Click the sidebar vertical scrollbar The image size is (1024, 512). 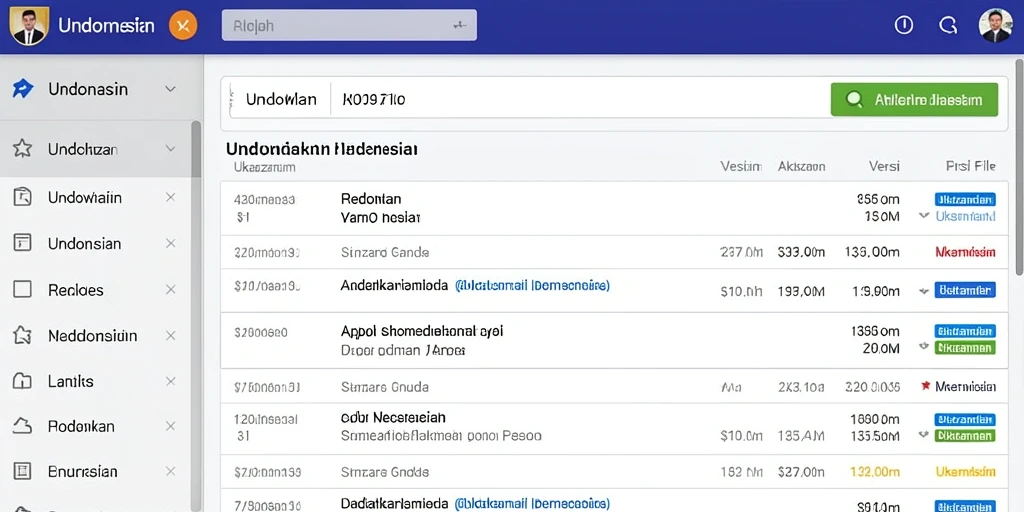coord(196,316)
